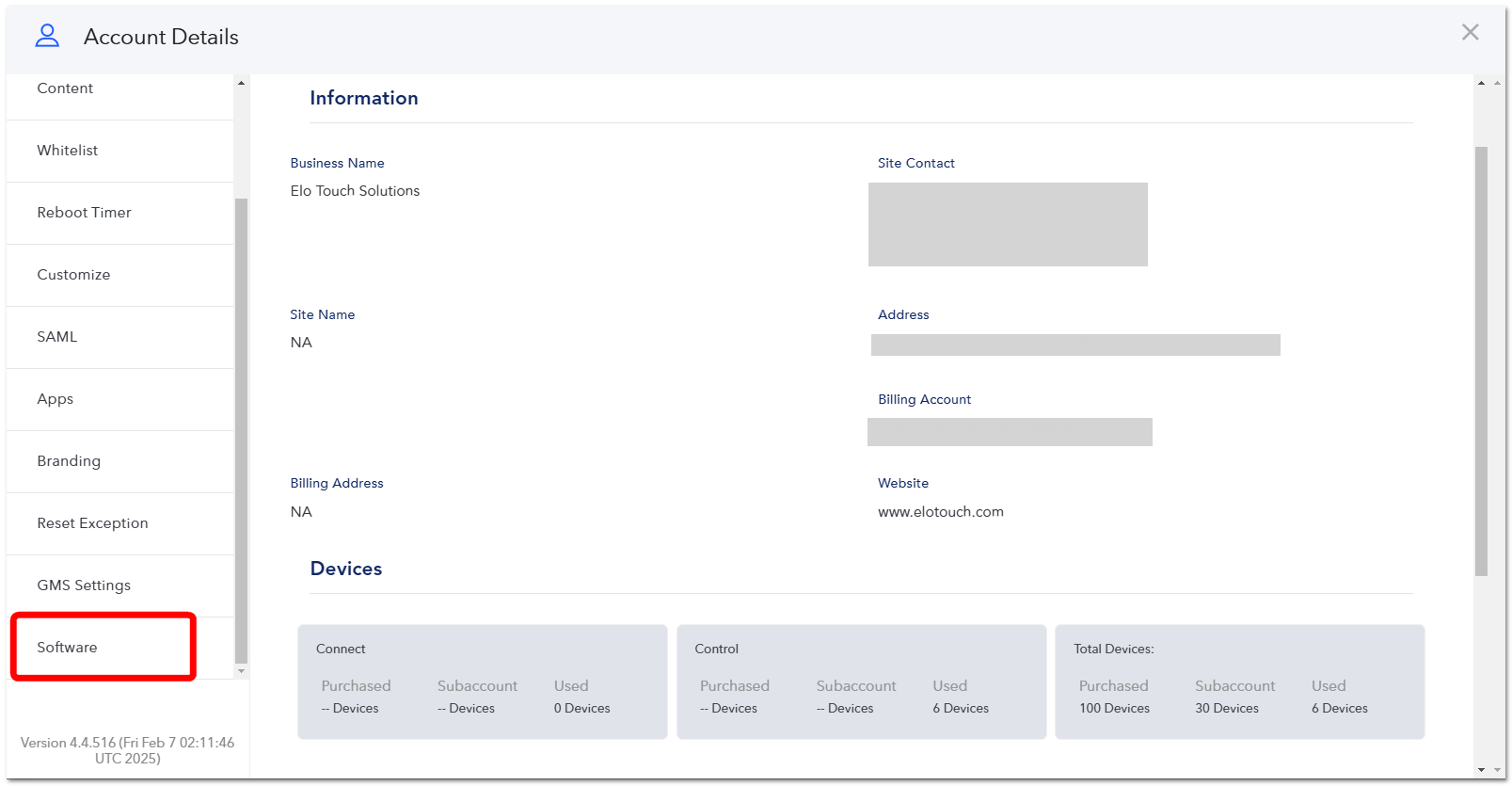The image size is (1512, 786).
Task: Click the Business Name label
Action: click(337, 164)
